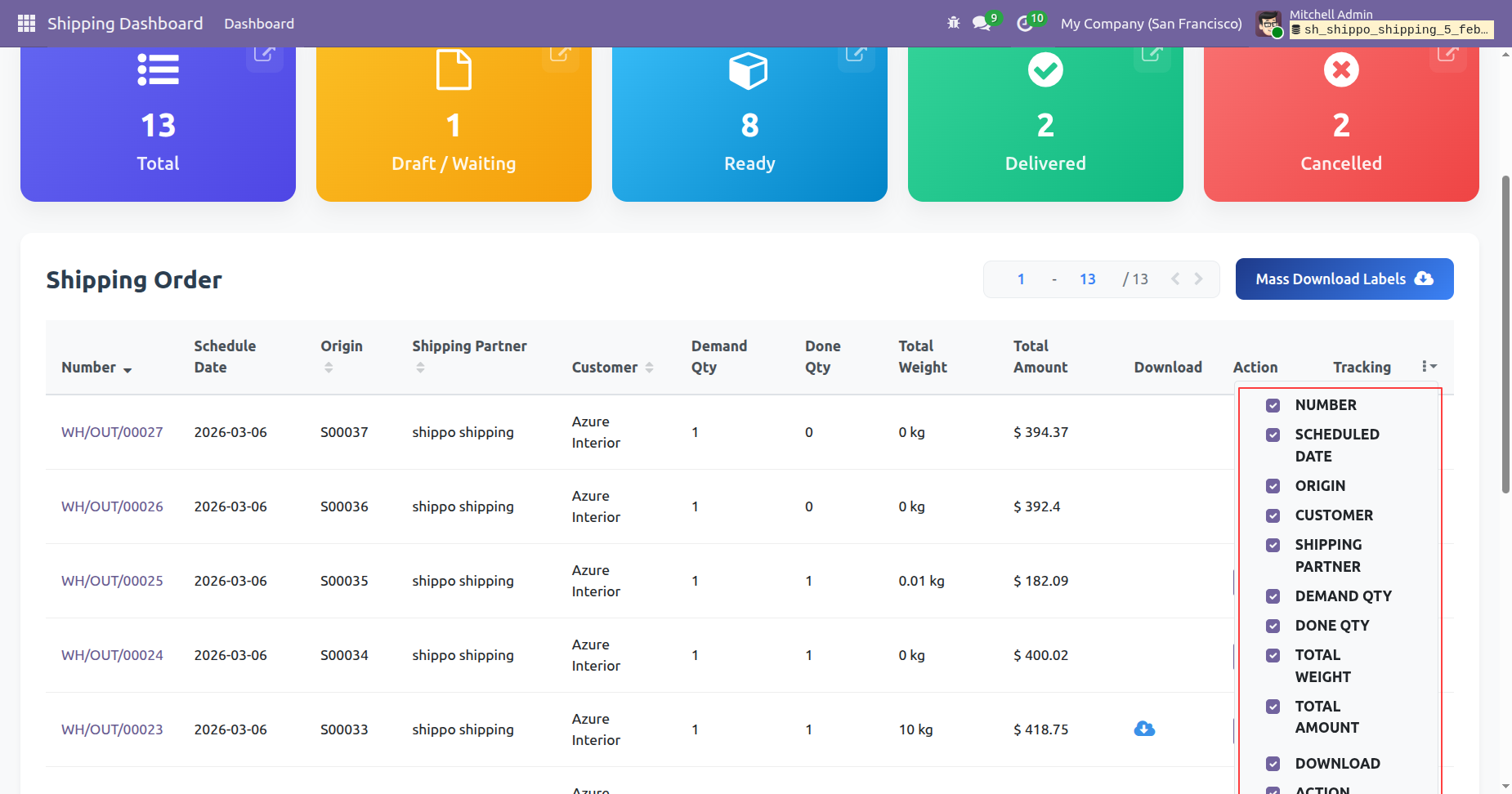1512x794 pixels.
Task: Click Mass Download Labels button
Action: pyautogui.click(x=1344, y=279)
